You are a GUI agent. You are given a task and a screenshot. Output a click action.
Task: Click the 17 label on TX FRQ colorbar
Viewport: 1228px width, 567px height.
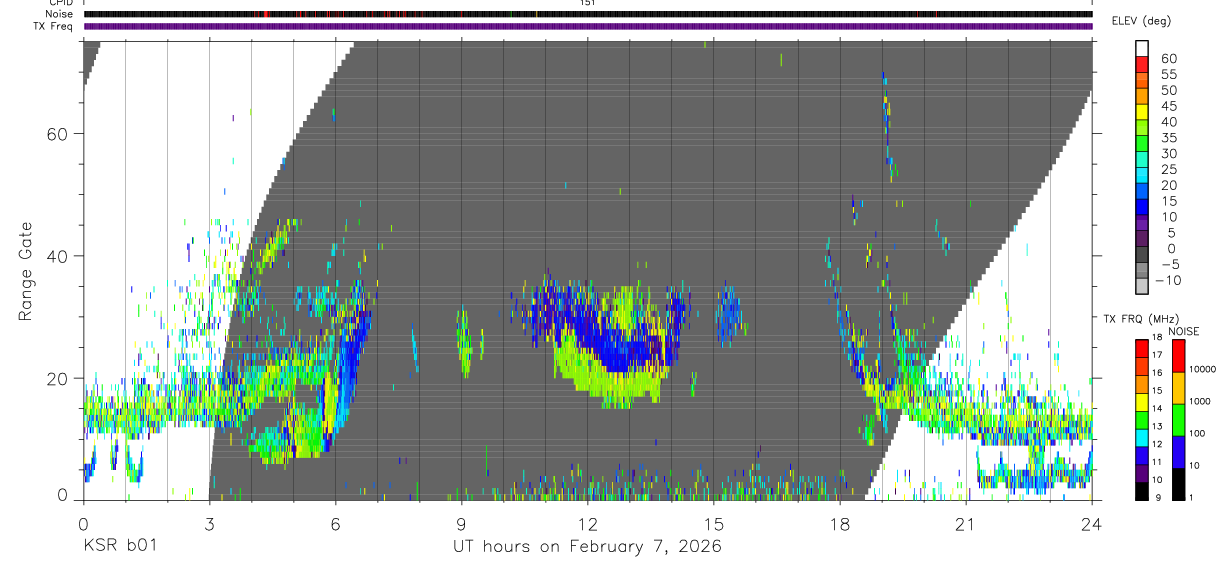[1156, 355]
